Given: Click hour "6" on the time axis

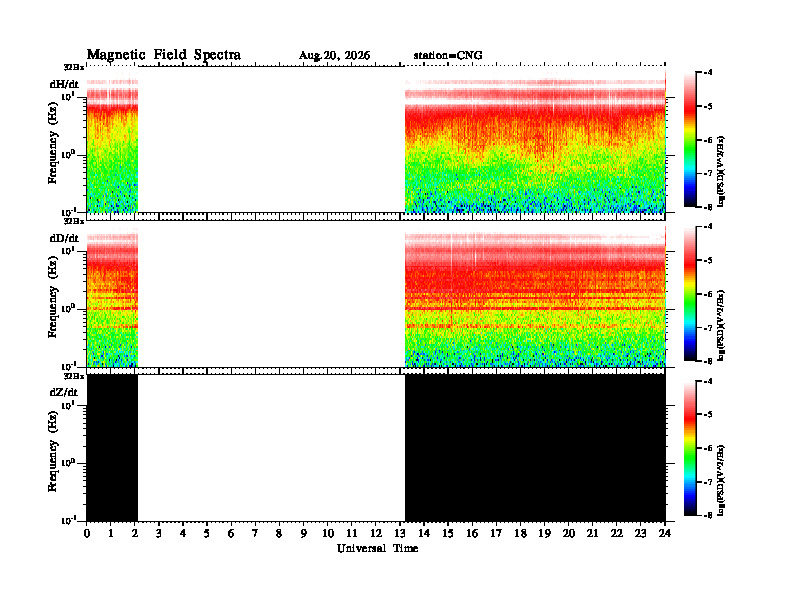Looking at the screenshot, I should coord(231,533).
